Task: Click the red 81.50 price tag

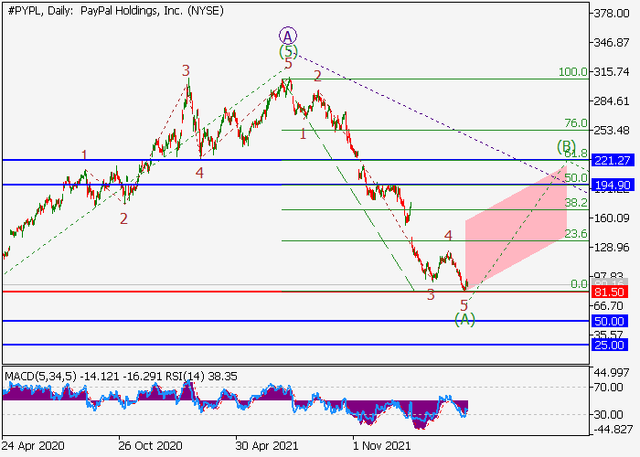Action: (611, 291)
